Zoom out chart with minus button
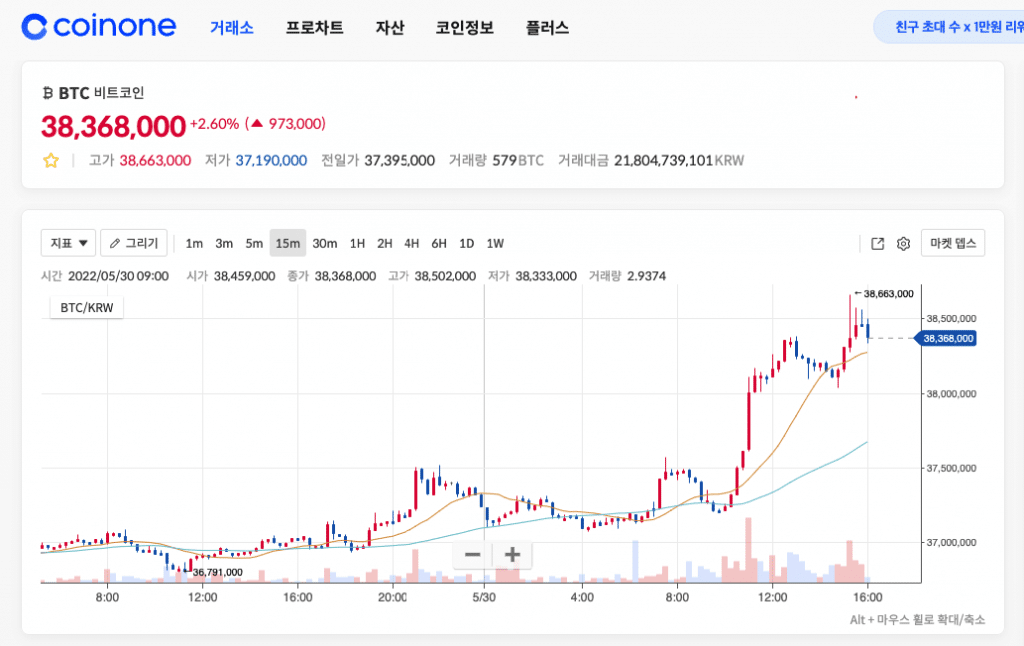The image size is (1024, 646). pyautogui.click(x=472, y=555)
